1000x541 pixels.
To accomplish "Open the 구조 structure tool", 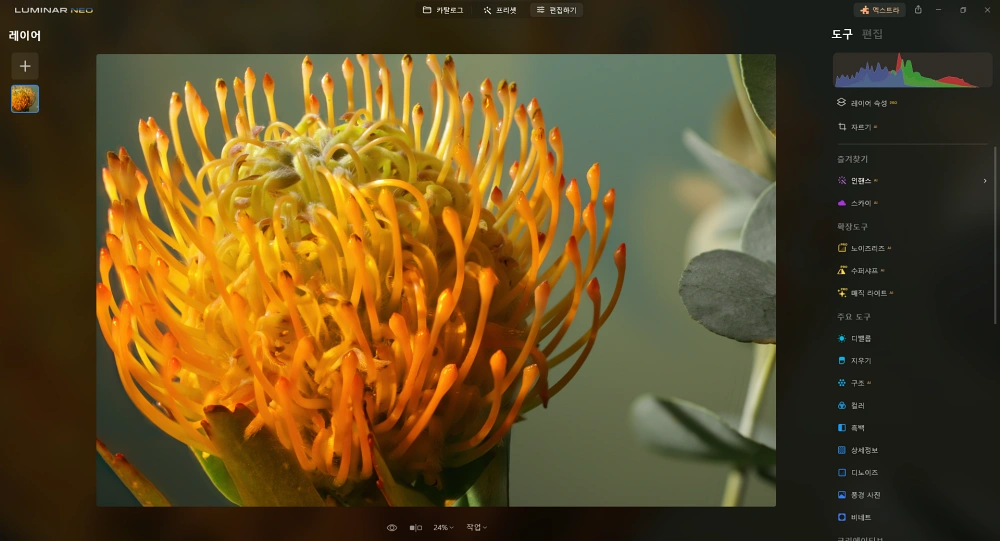I will tap(854, 383).
